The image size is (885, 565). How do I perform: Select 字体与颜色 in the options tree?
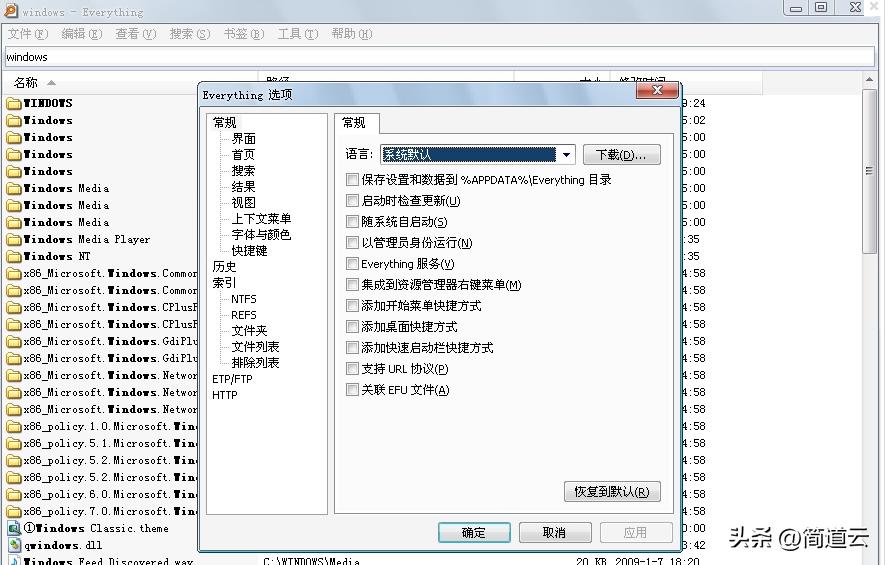[261, 234]
